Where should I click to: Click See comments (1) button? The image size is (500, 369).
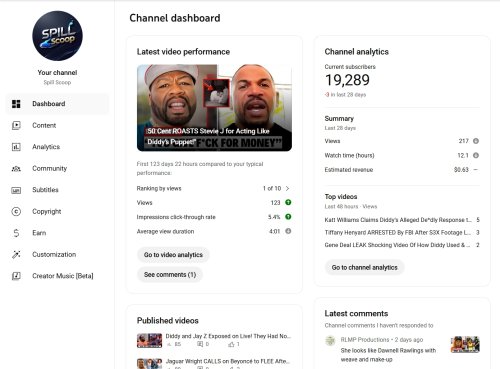[170, 275]
